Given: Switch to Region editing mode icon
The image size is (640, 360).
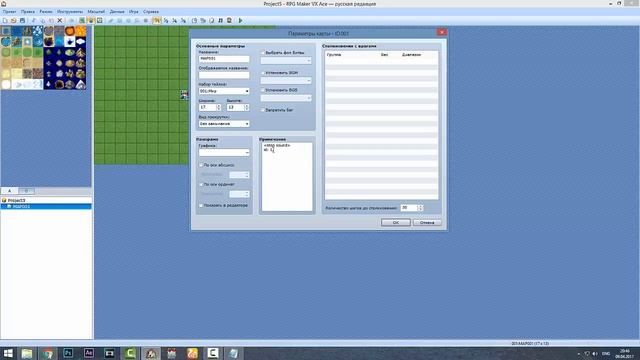Looking at the screenshot, I should tap(99, 20).
